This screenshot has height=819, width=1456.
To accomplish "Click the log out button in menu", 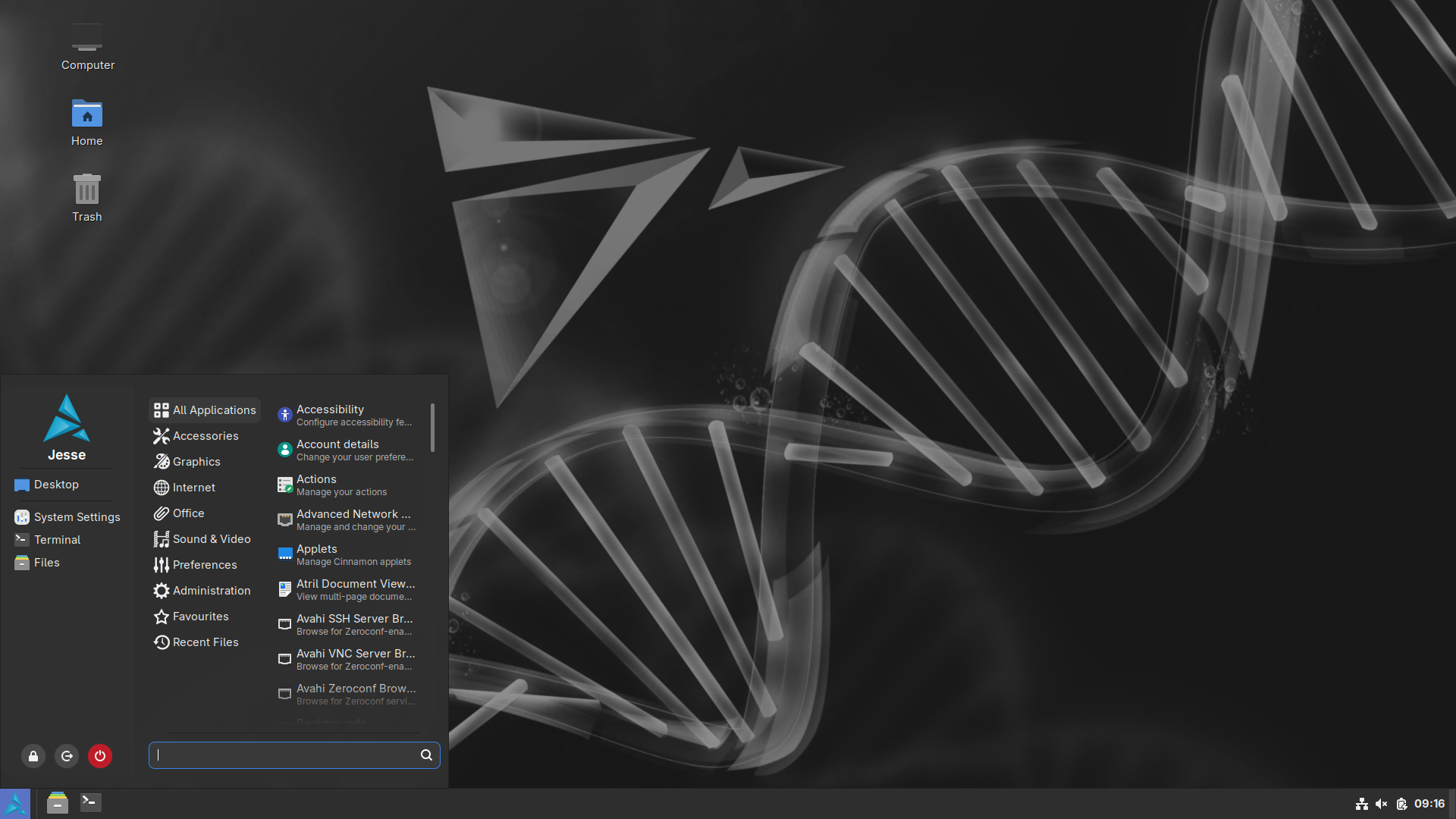I will pyautogui.click(x=67, y=756).
